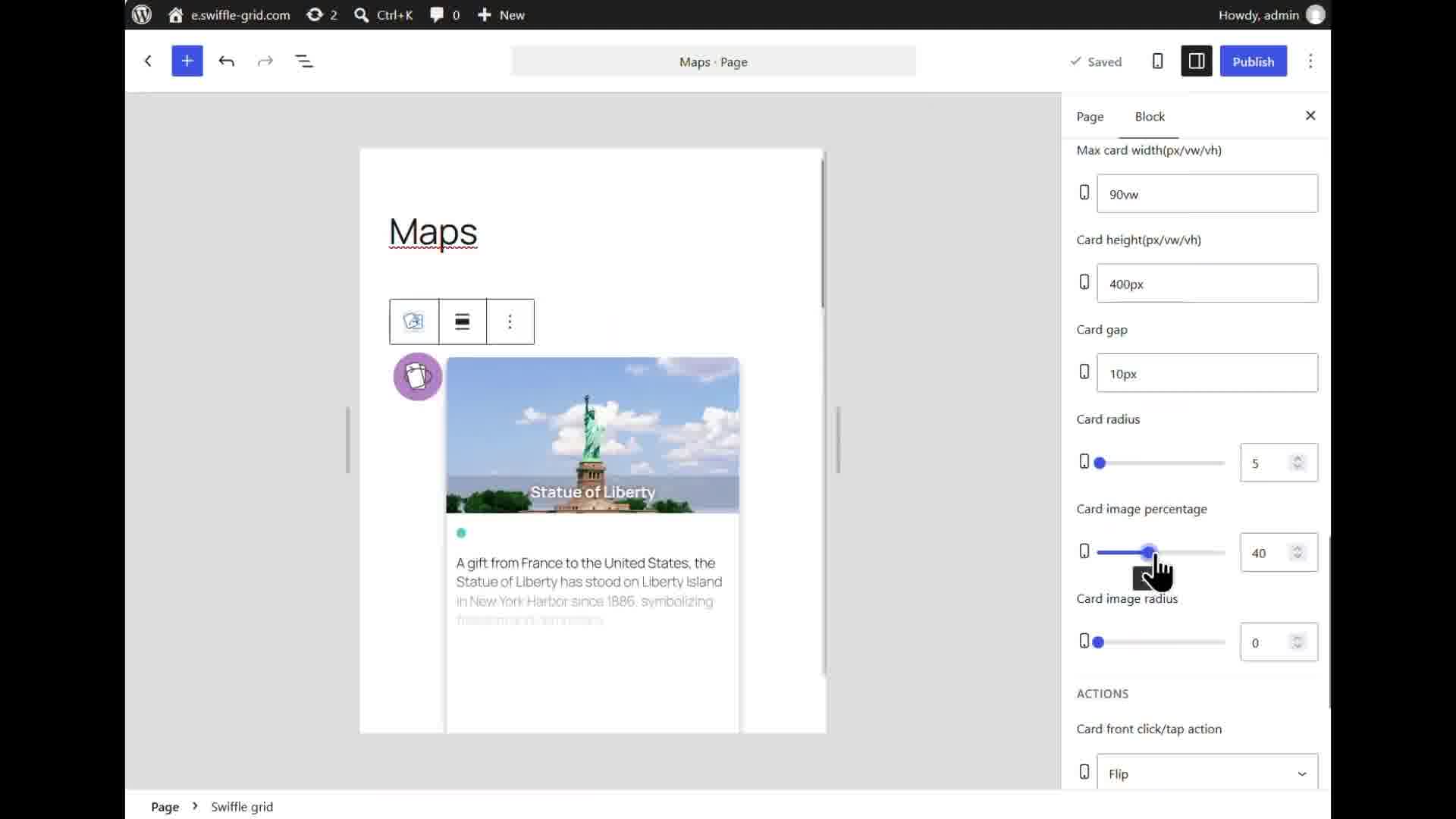Switch to the Page tab
1456x819 pixels.
[x=1090, y=117]
